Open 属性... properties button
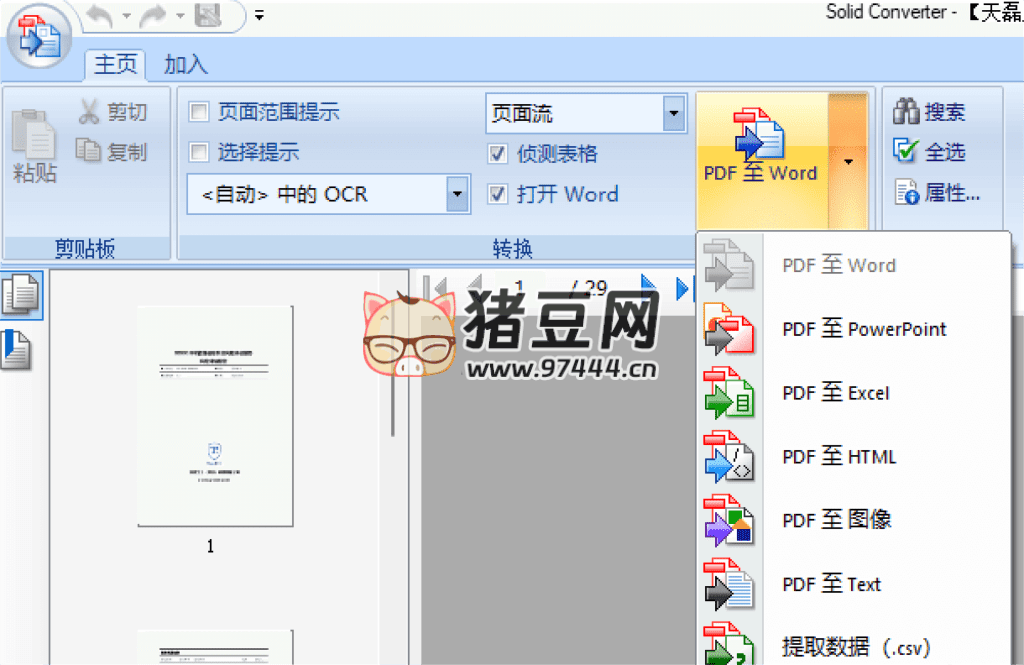This screenshot has height=665, width=1024. click(x=937, y=193)
